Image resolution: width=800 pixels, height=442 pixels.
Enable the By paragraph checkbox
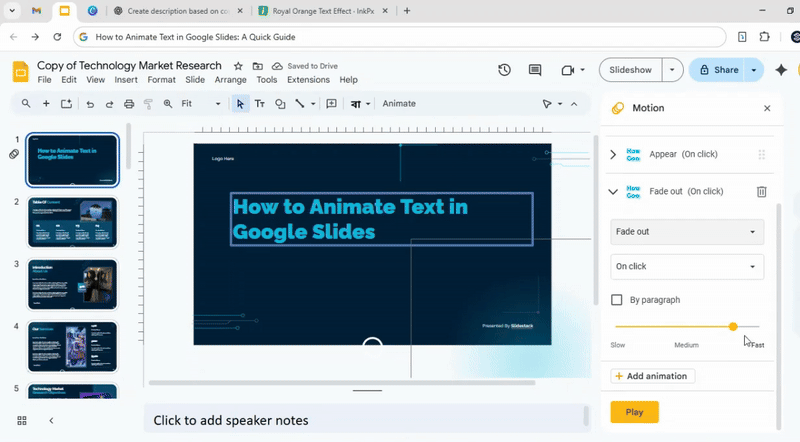coord(617,300)
